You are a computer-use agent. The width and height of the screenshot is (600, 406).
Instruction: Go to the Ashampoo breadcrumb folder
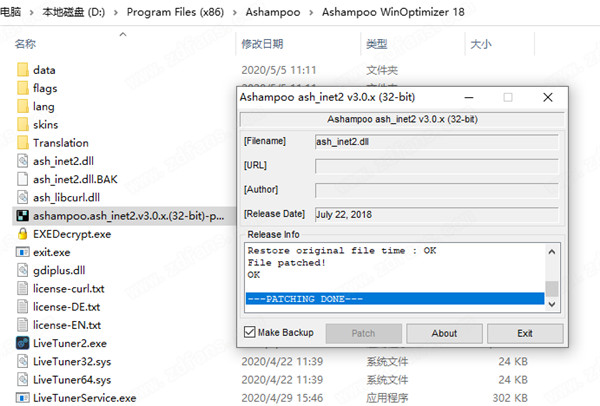[x=273, y=12]
